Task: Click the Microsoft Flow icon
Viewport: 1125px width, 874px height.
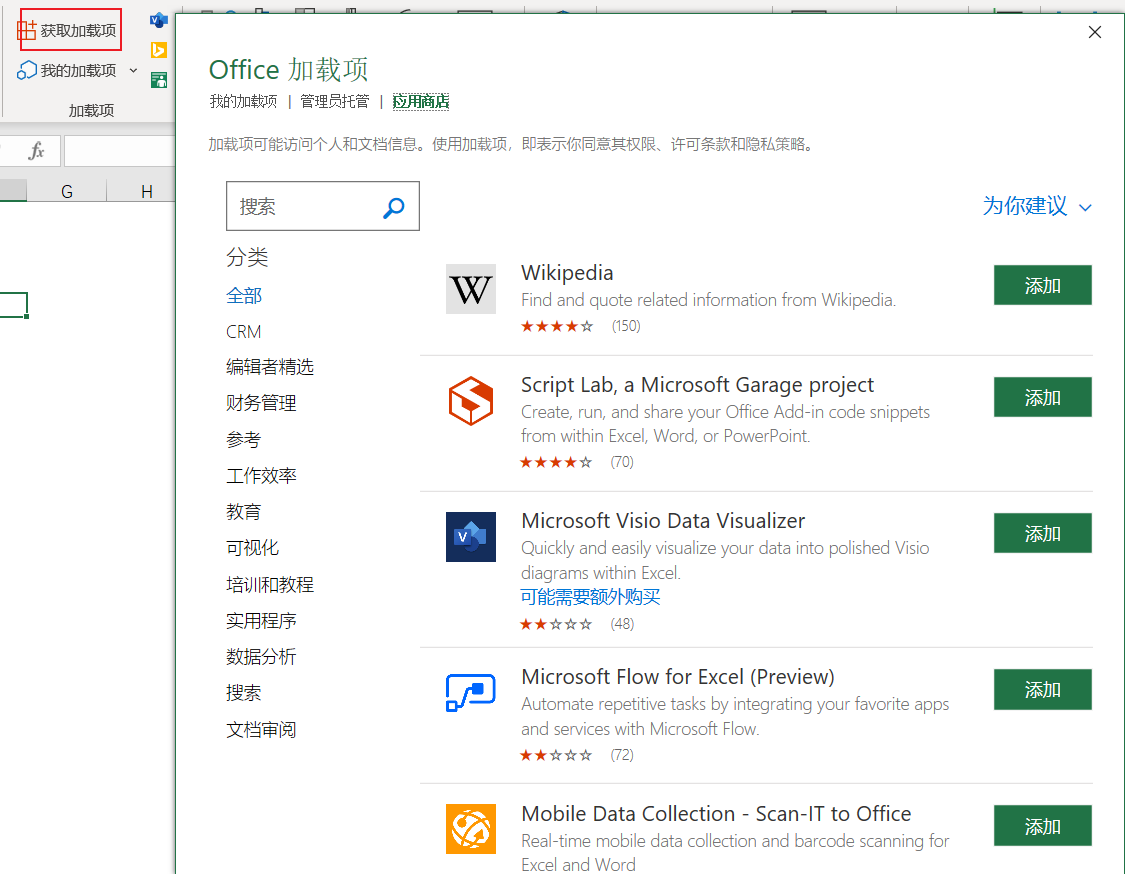Action: point(471,692)
